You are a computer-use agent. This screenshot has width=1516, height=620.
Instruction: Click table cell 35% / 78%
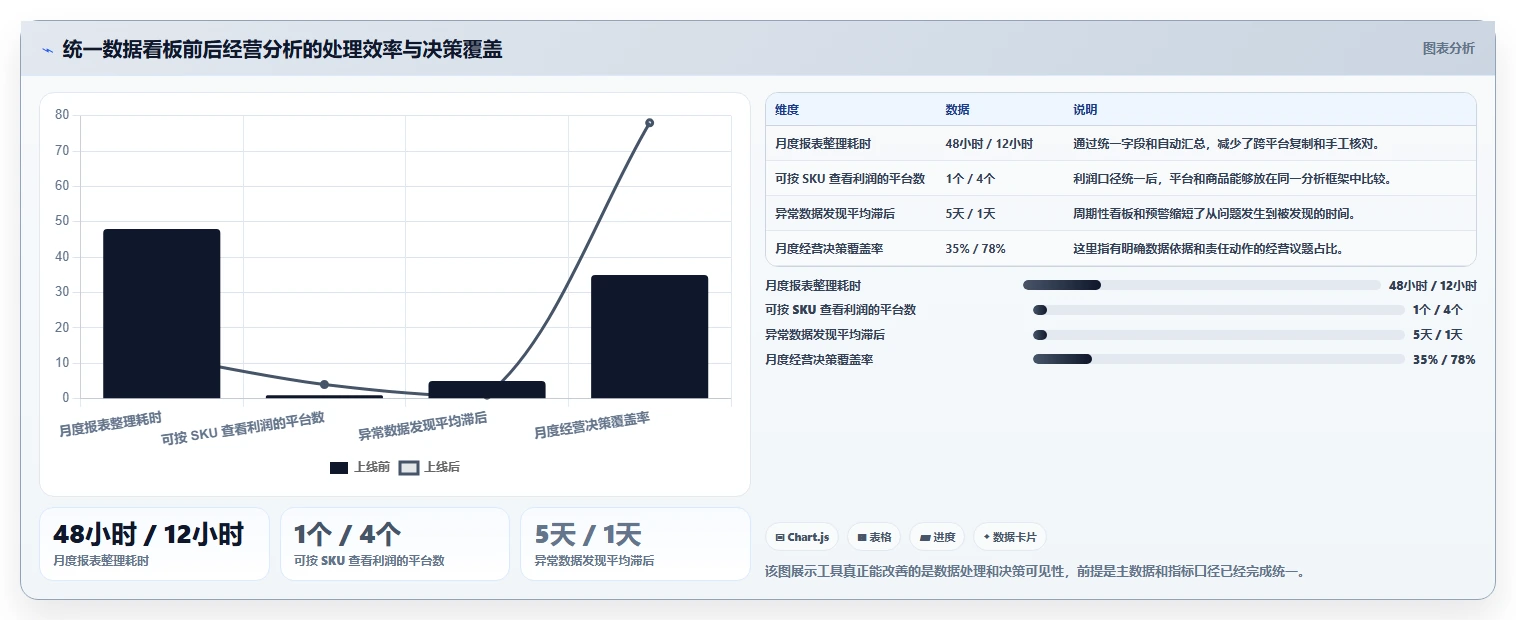tap(975, 249)
